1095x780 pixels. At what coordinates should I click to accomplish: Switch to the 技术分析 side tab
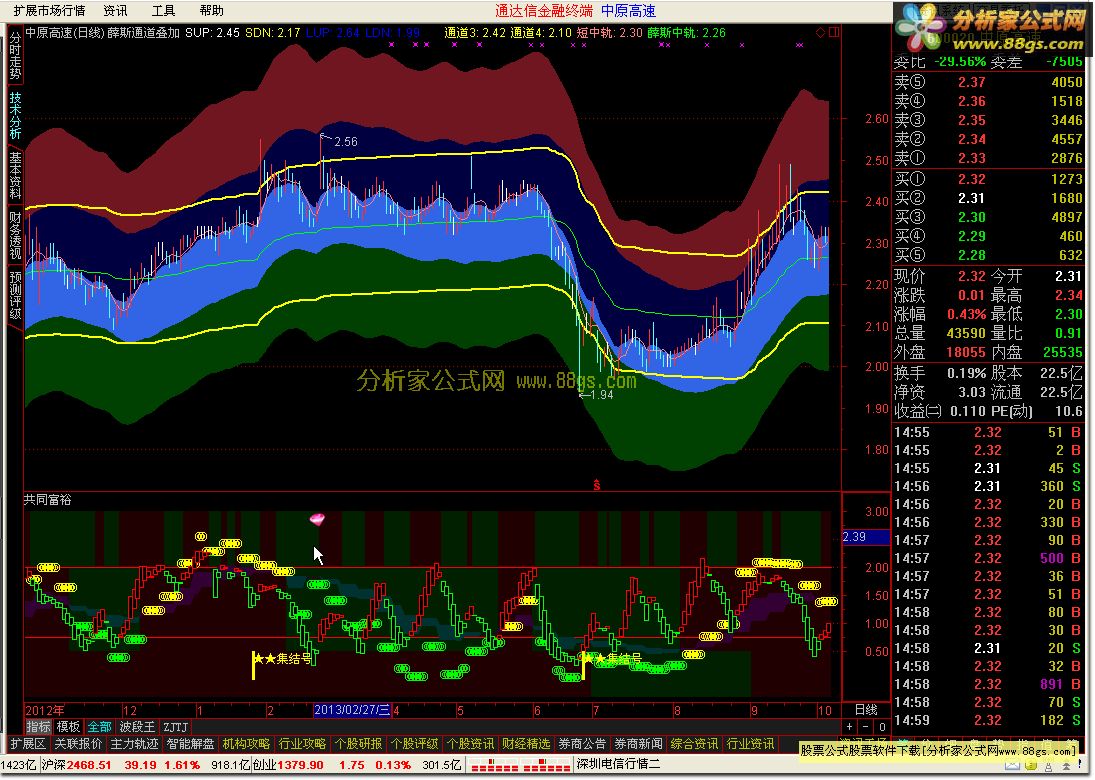15,116
